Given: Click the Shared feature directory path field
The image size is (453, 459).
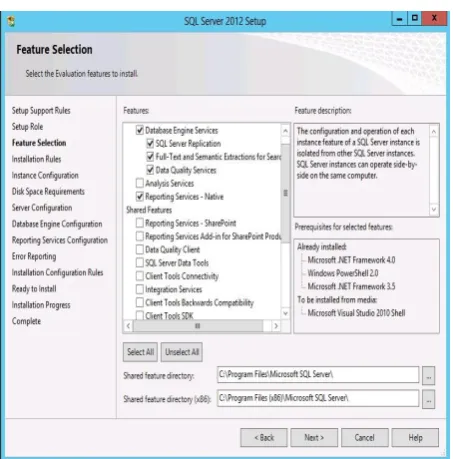Looking at the screenshot, I should pyautogui.click(x=318, y=375).
